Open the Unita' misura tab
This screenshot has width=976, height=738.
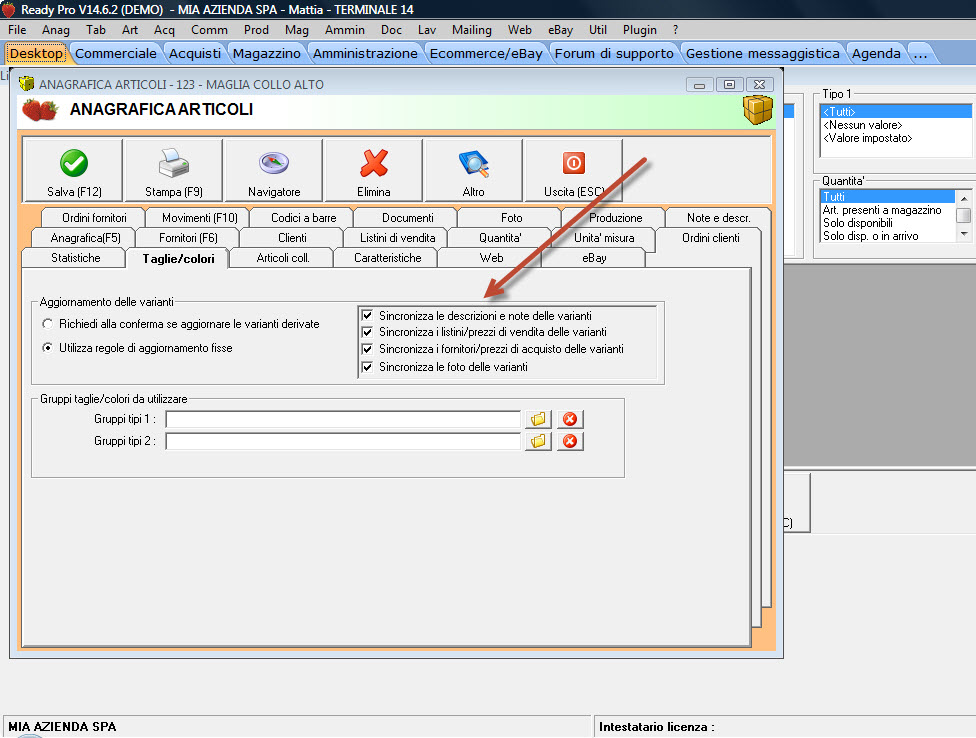[604, 238]
